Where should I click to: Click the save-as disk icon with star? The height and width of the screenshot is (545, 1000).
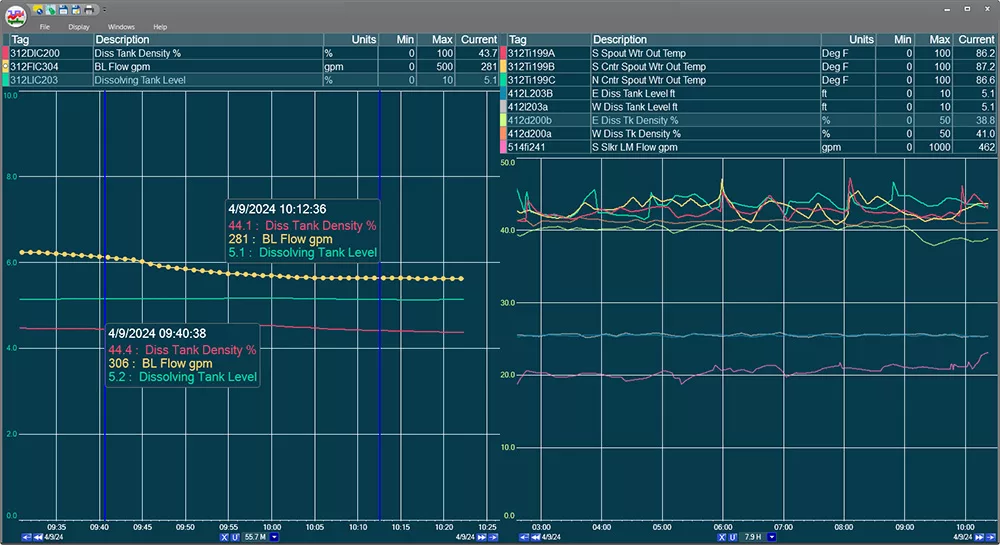coord(76,10)
